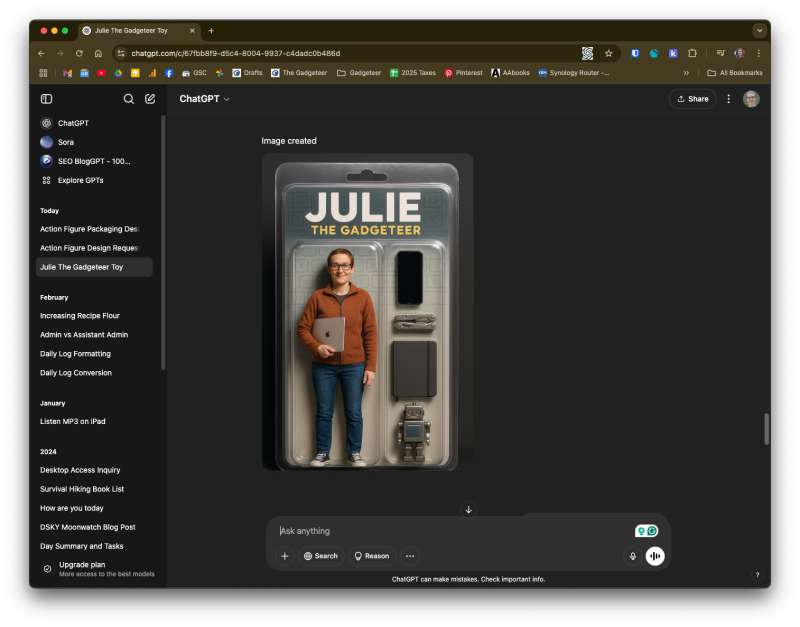Bookmark this page with the star
The height and width of the screenshot is (627, 800).
click(x=608, y=53)
